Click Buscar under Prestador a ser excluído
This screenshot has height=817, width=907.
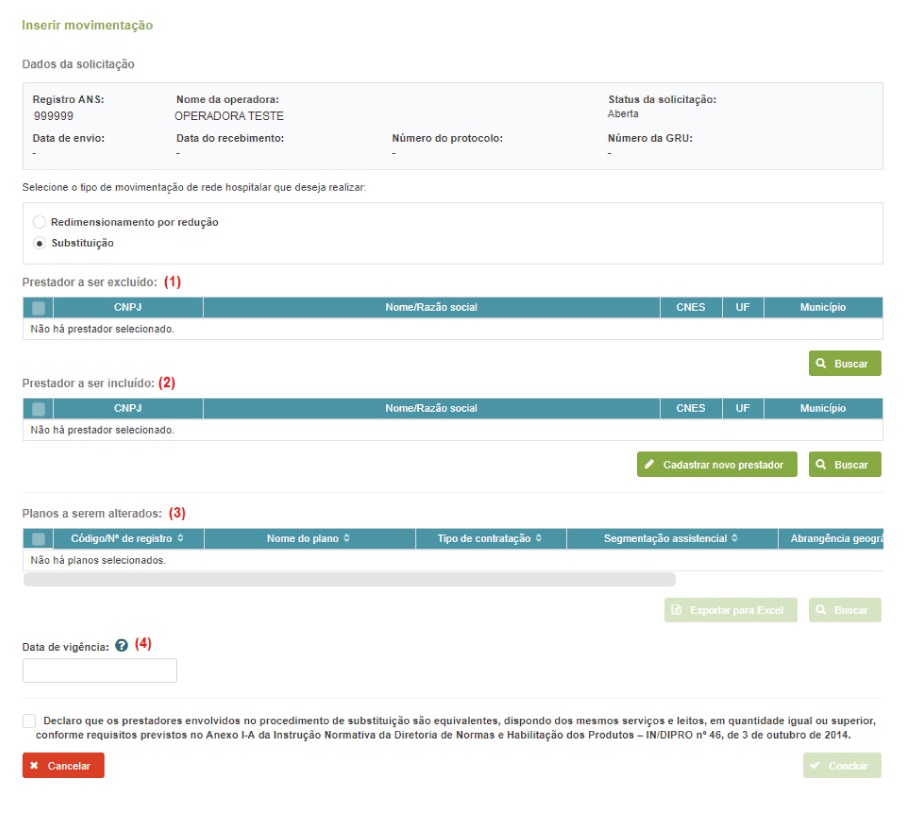click(845, 364)
